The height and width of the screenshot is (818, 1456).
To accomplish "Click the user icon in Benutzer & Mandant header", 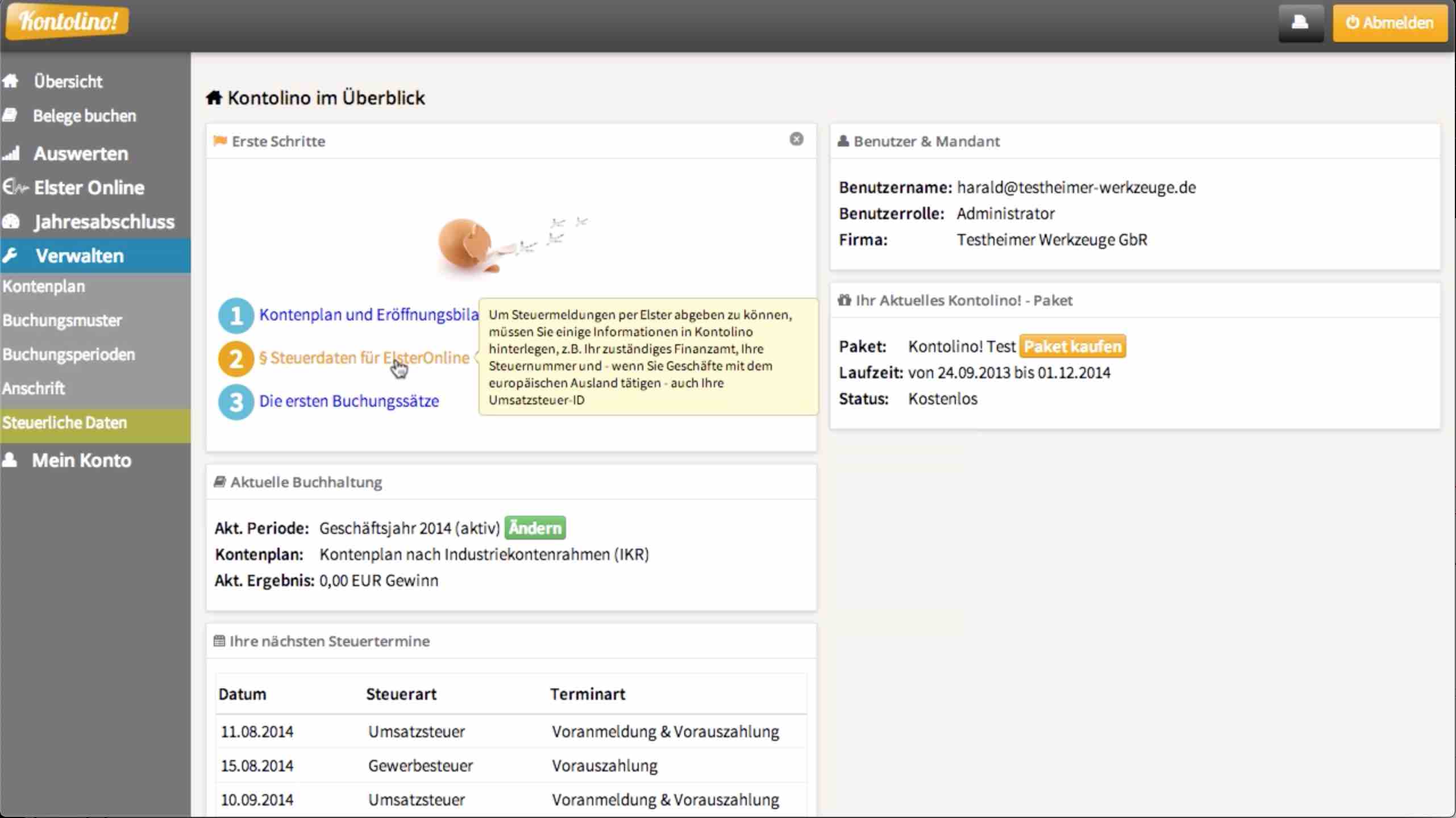I will [843, 140].
